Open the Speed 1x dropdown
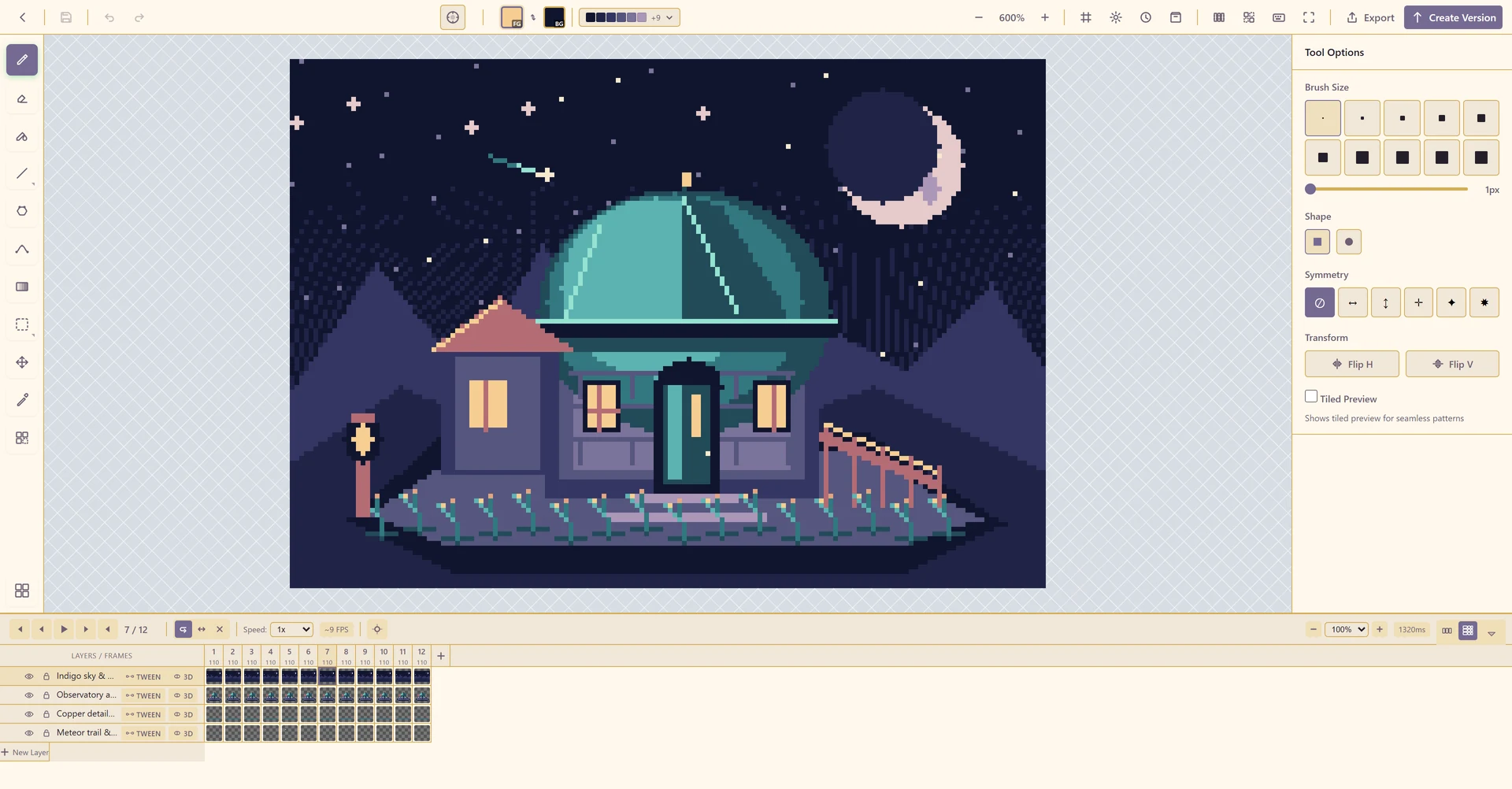Viewport: 1512px width, 789px height. pyautogui.click(x=291, y=629)
